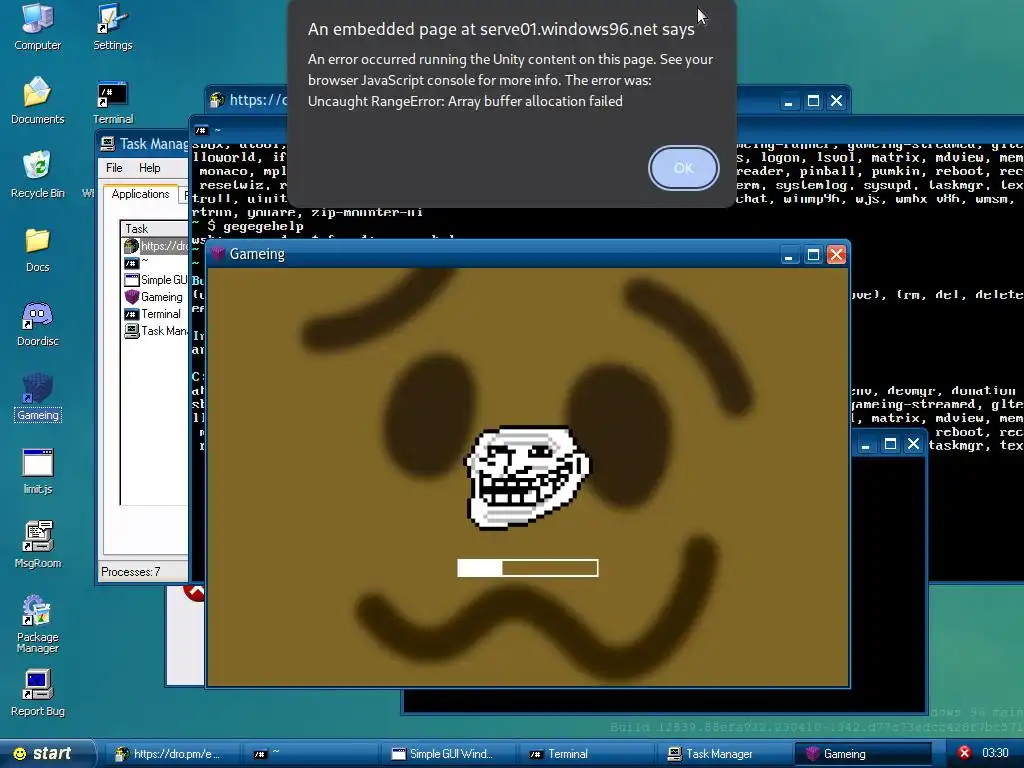Image resolution: width=1024 pixels, height=768 pixels.
Task: Open the Docs folder icon
Action: coord(37,249)
